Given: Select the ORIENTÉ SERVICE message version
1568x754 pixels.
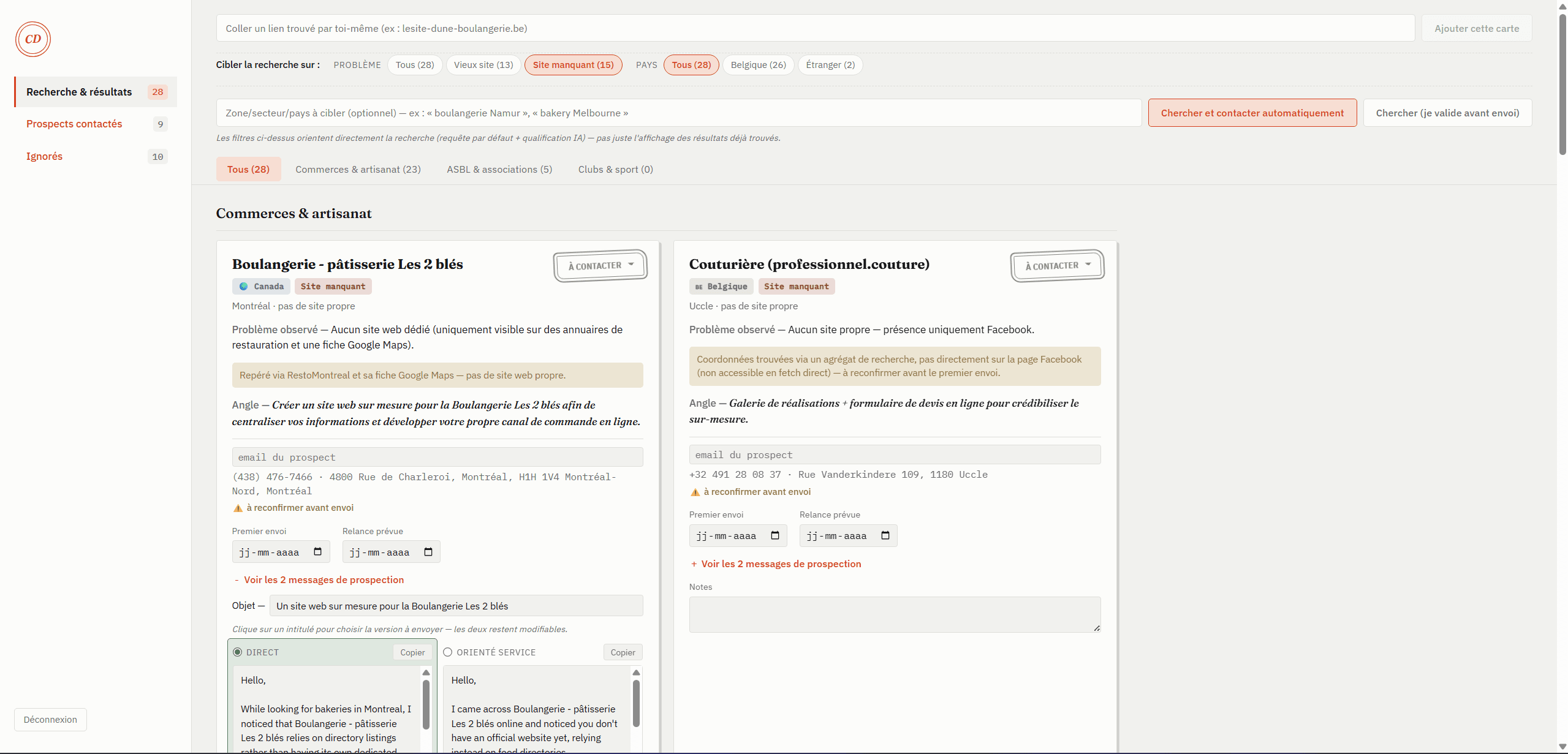Looking at the screenshot, I should (448, 652).
